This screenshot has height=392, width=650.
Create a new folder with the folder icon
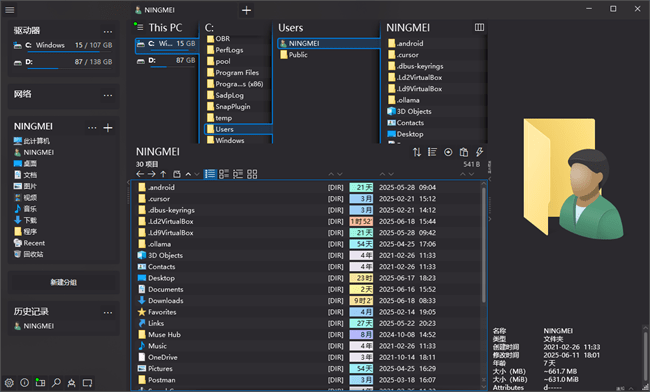pyautogui.click(x=177, y=174)
